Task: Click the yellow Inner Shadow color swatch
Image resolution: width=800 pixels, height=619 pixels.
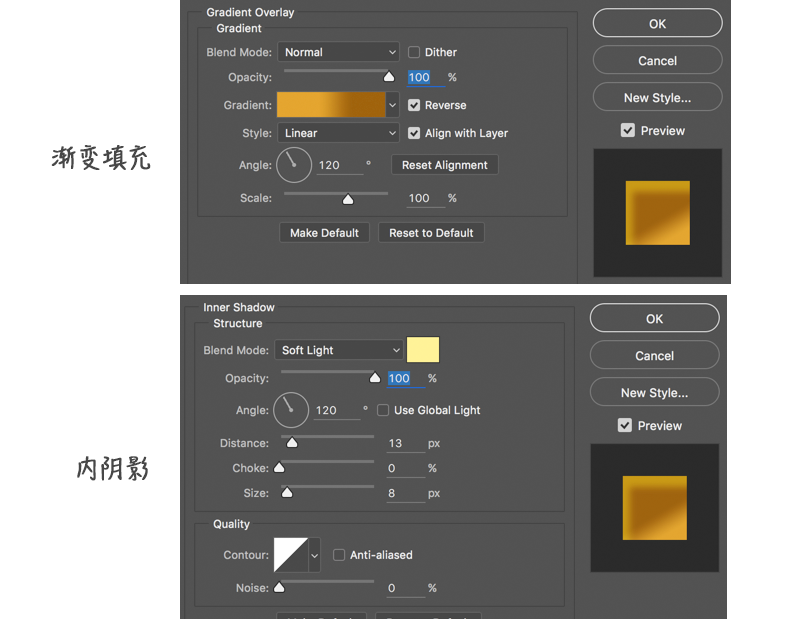Action: [423, 350]
